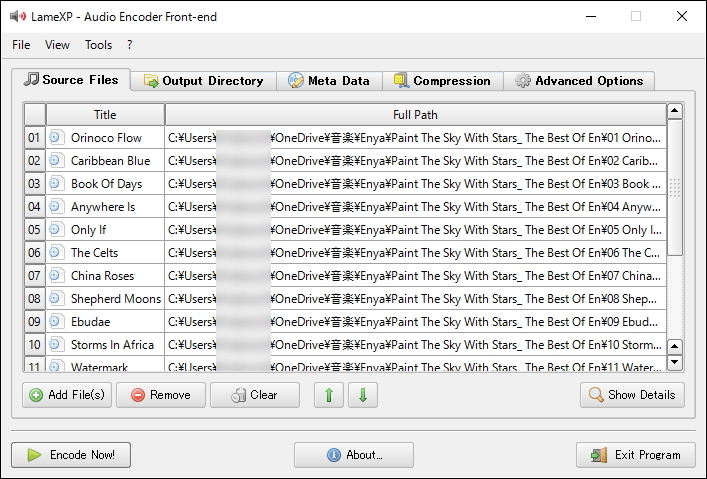Open the question mark help menu
This screenshot has height=479, width=707.
(x=130, y=45)
